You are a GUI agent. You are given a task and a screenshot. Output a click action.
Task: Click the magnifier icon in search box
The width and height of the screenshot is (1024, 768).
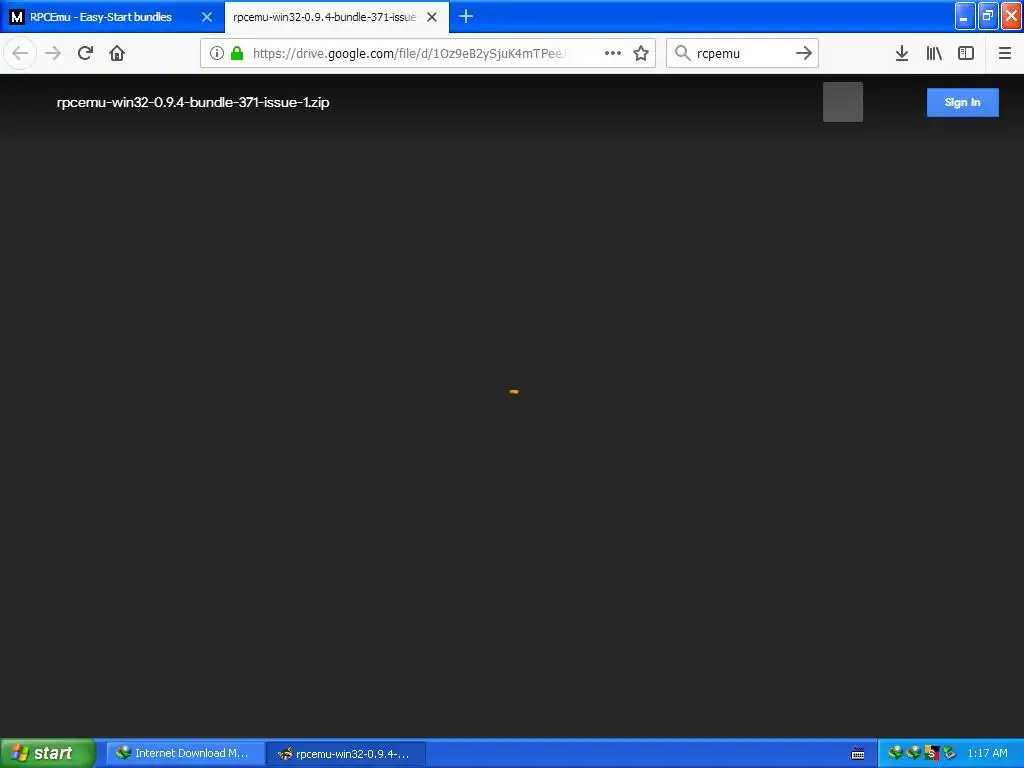(682, 53)
